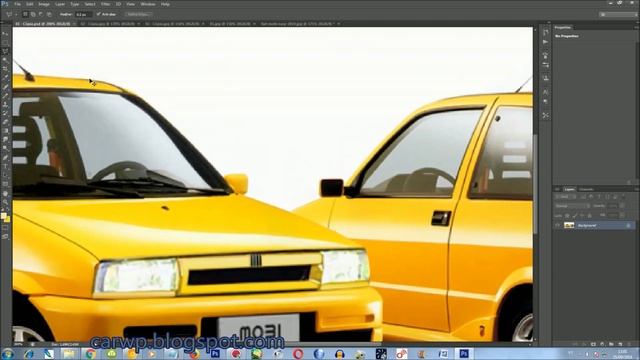Open the Edit menu
Image resolution: width=640 pixels, height=360 pixels.
[x=29, y=4]
